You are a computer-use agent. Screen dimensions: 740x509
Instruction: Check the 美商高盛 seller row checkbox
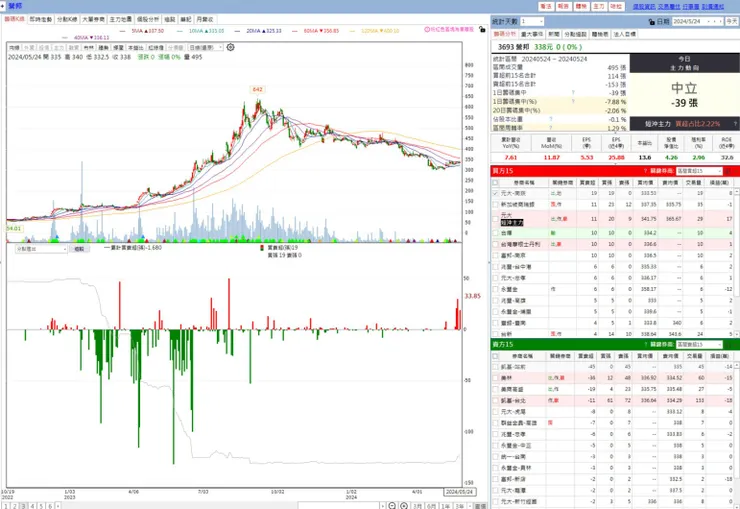(495, 389)
